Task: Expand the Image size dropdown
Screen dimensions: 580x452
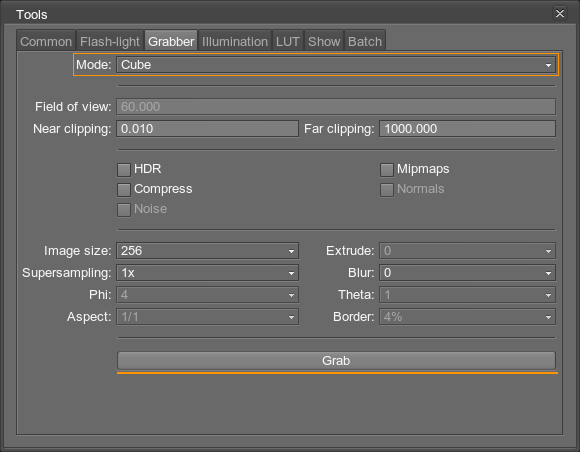Action: pyautogui.click(x=208, y=251)
